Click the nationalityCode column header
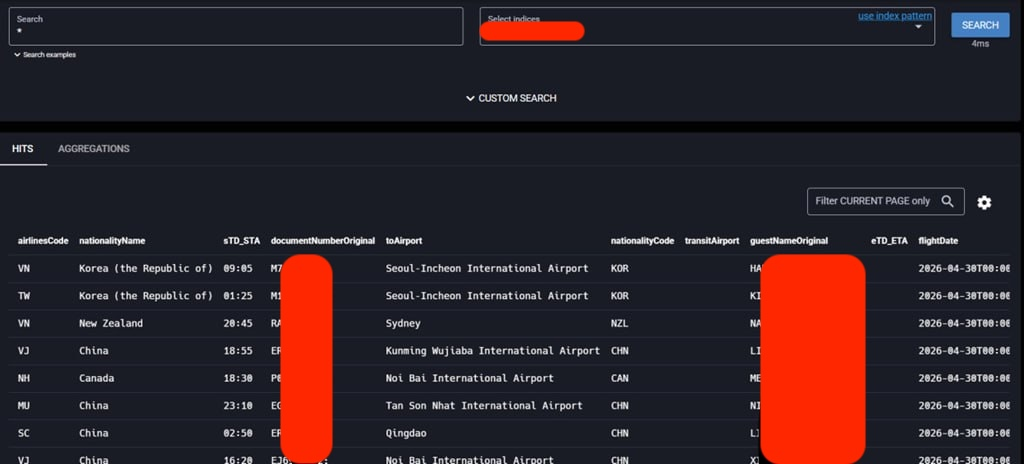Viewport: 1024px width, 464px height. click(642, 241)
